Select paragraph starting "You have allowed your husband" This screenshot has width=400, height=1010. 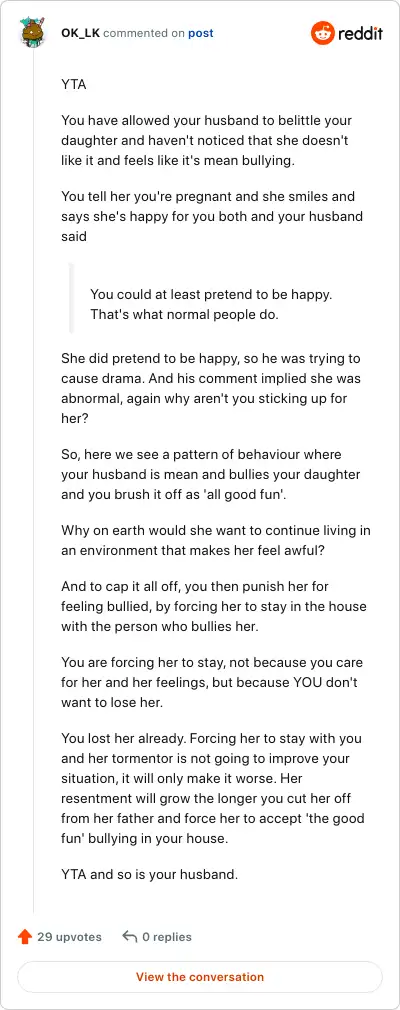(207, 140)
